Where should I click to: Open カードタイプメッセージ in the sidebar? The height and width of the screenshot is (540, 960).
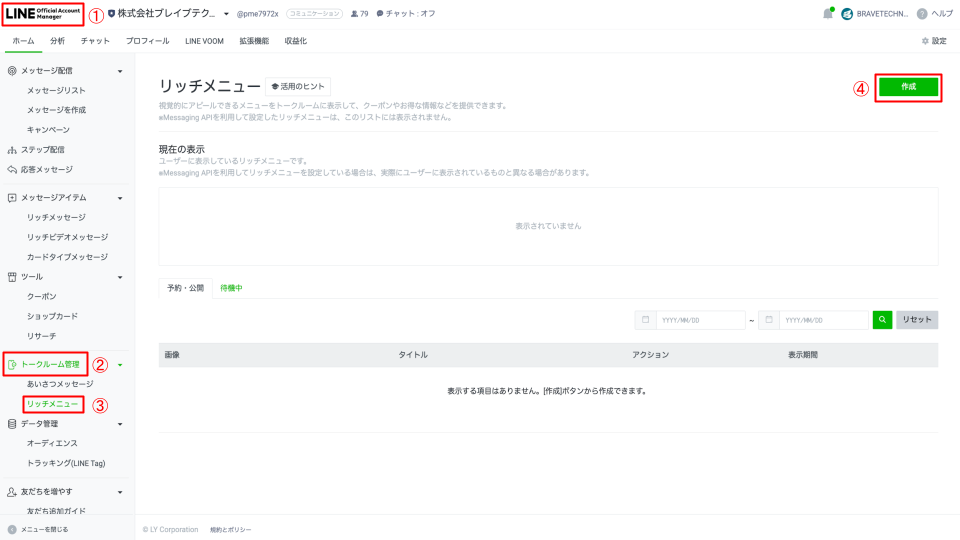[x=67, y=257]
